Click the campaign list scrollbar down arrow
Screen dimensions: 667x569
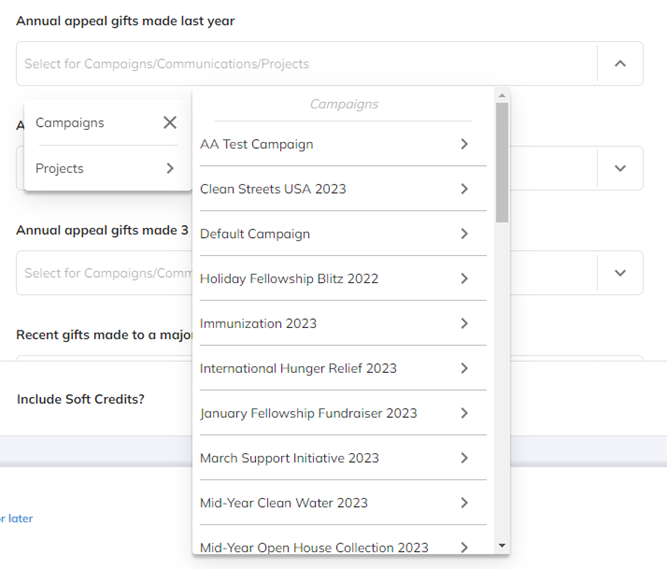[502, 546]
